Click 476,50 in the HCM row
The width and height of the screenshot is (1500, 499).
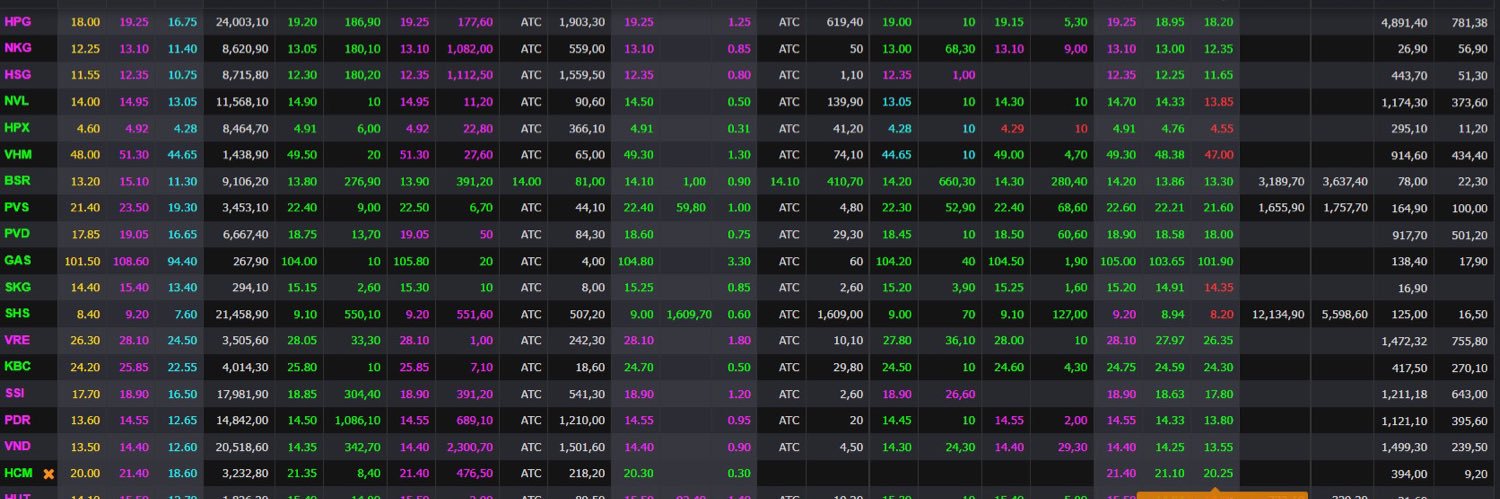474,473
